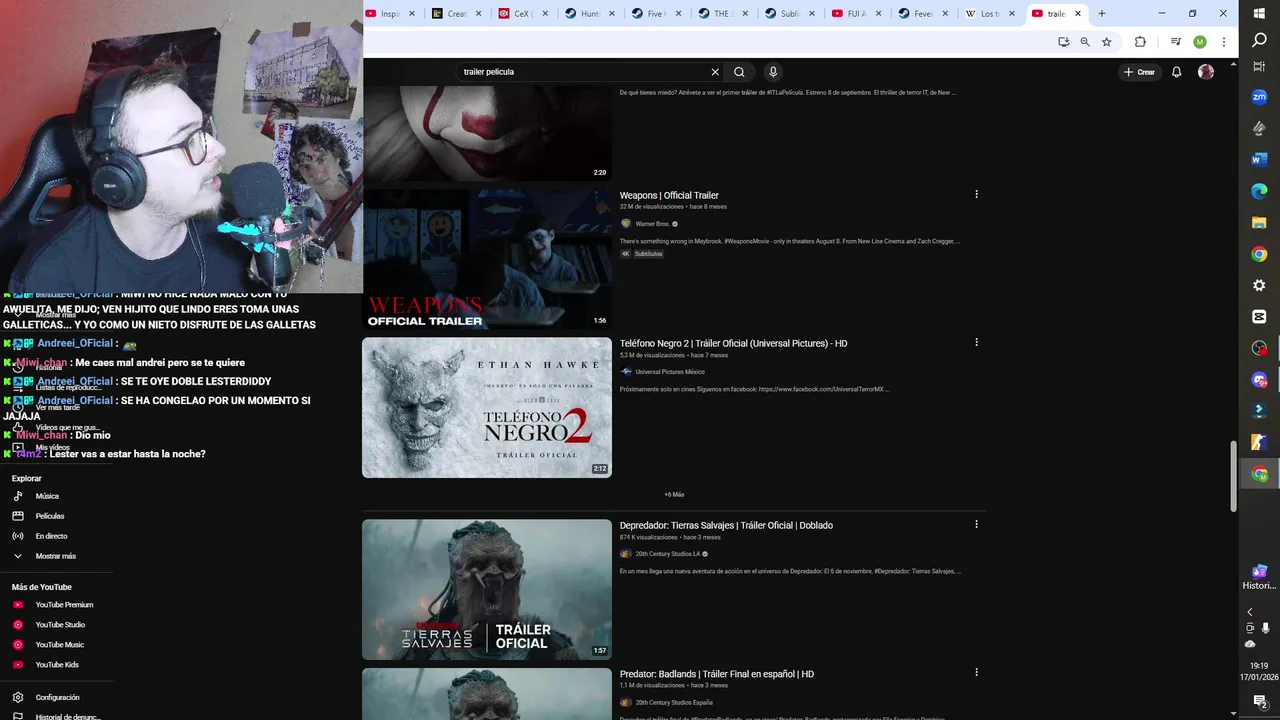Expand the '+6 Más' results link
1280x720 pixels.
click(x=674, y=494)
